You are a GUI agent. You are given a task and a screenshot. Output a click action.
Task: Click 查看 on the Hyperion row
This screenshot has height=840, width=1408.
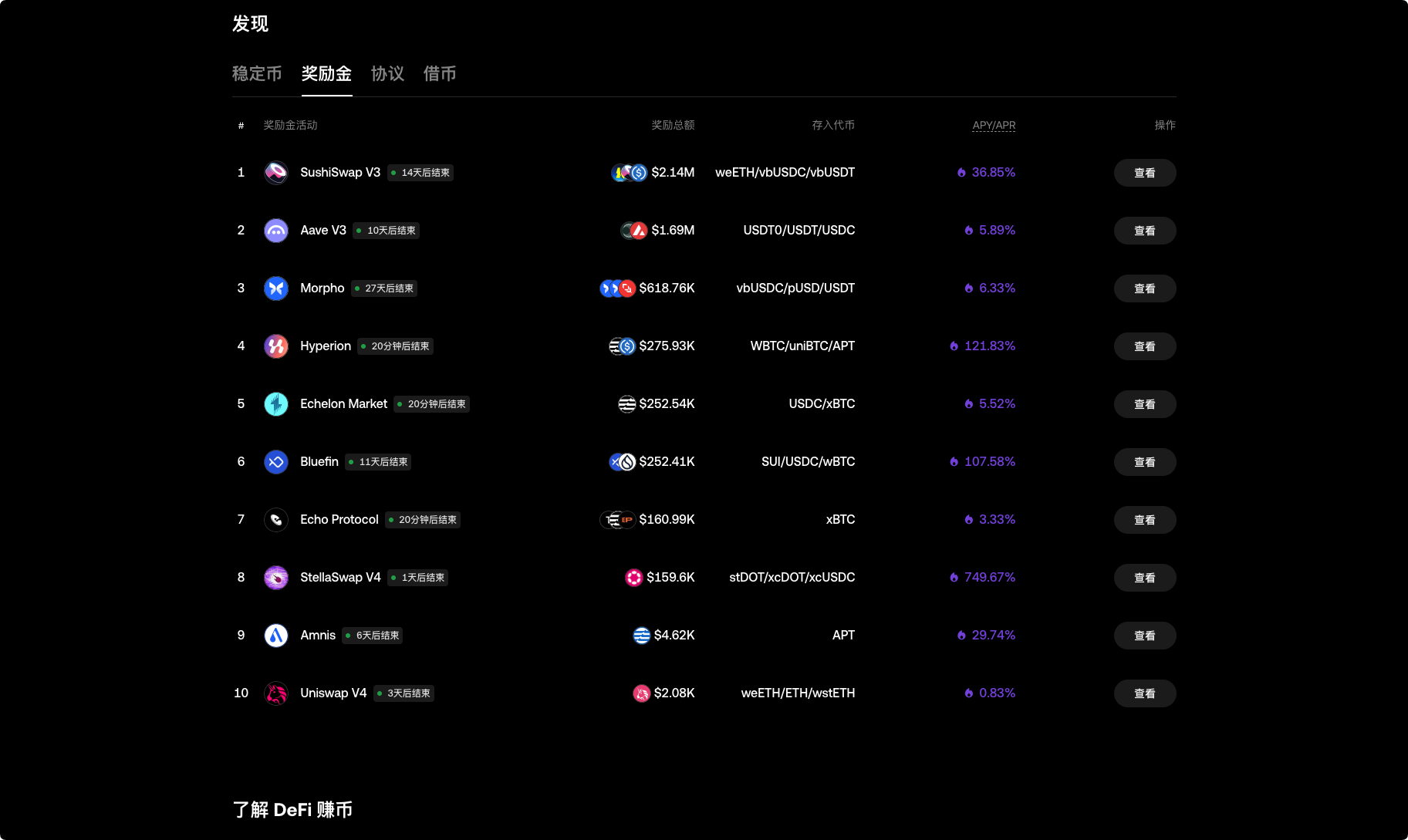pos(1145,346)
